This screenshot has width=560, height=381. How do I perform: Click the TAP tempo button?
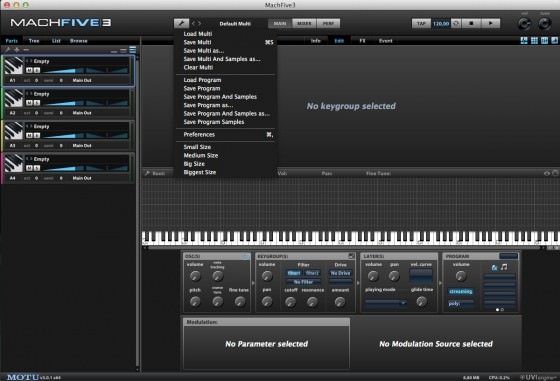point(421,24)
